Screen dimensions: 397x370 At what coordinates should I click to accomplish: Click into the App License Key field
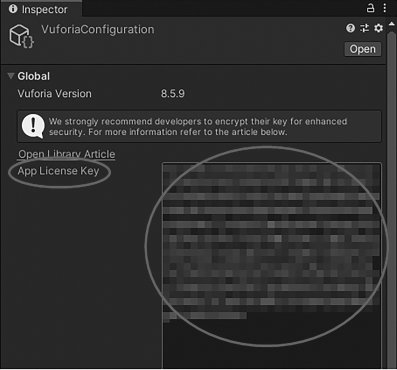(x=272, y=265)
